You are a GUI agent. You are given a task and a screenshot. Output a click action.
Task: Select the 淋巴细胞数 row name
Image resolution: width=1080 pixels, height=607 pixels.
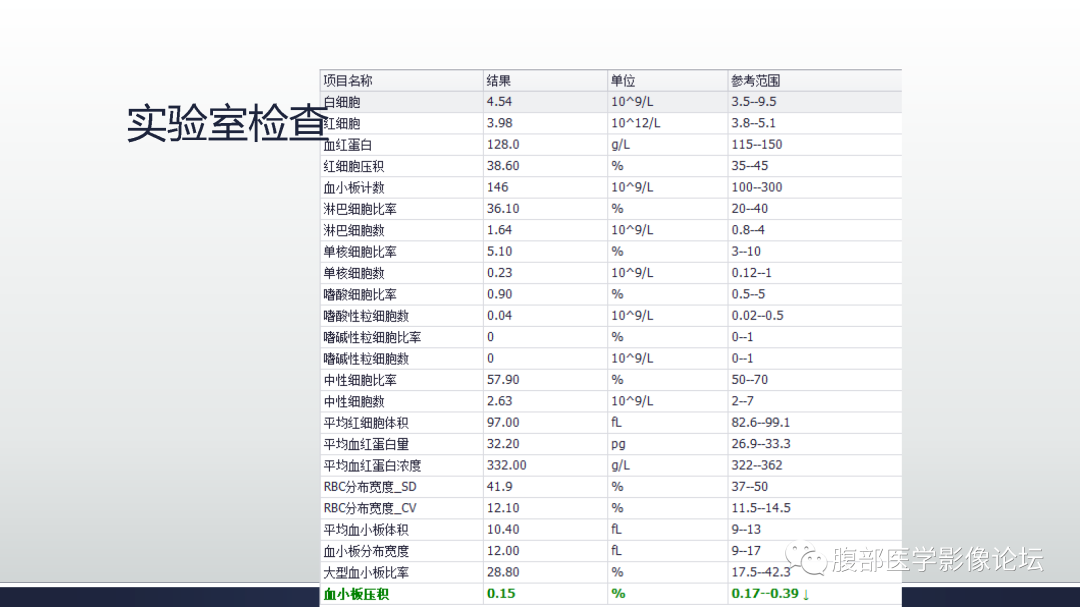point(354,230)
